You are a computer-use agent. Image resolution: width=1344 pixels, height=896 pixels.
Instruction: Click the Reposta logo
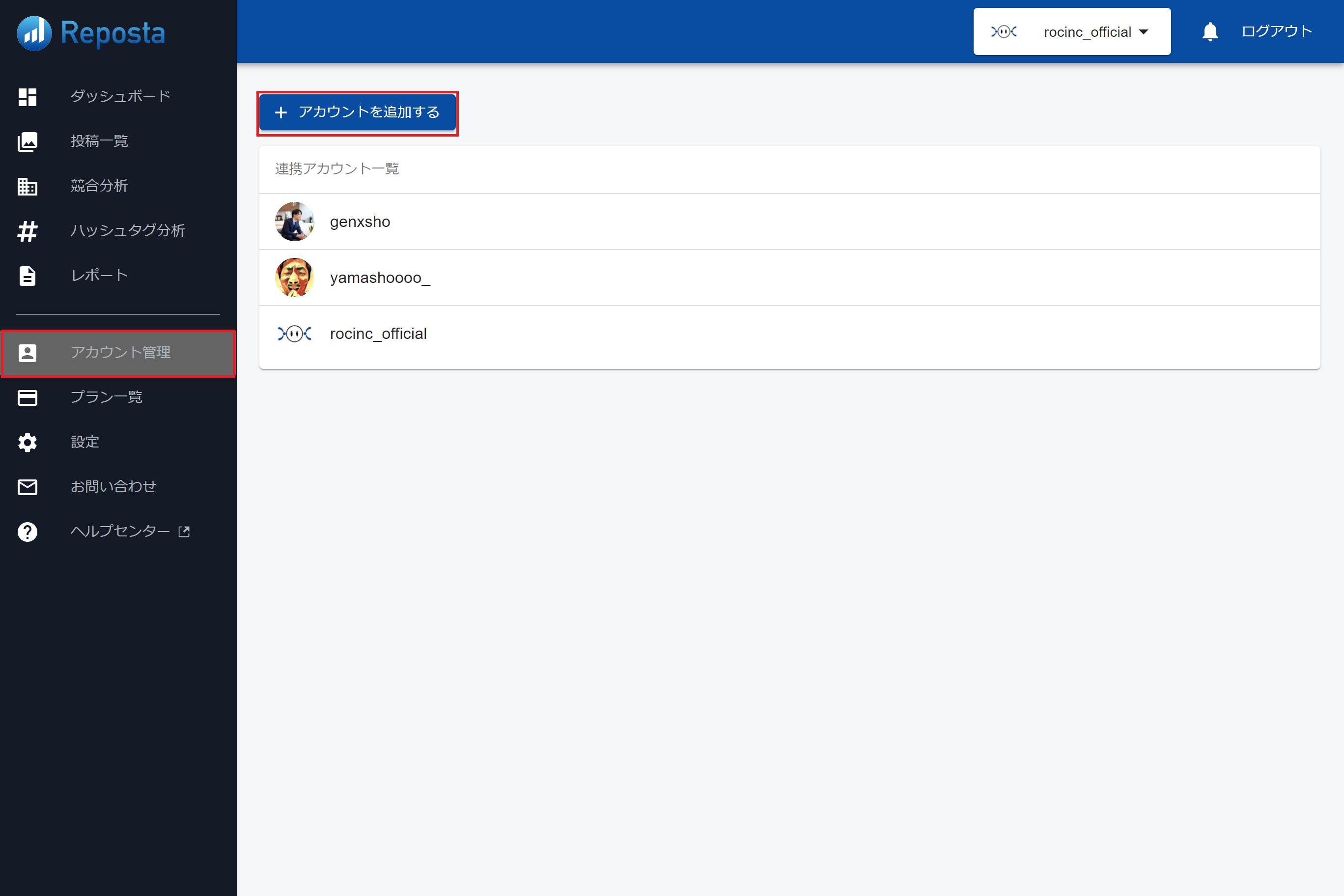(x=91, y=32)
